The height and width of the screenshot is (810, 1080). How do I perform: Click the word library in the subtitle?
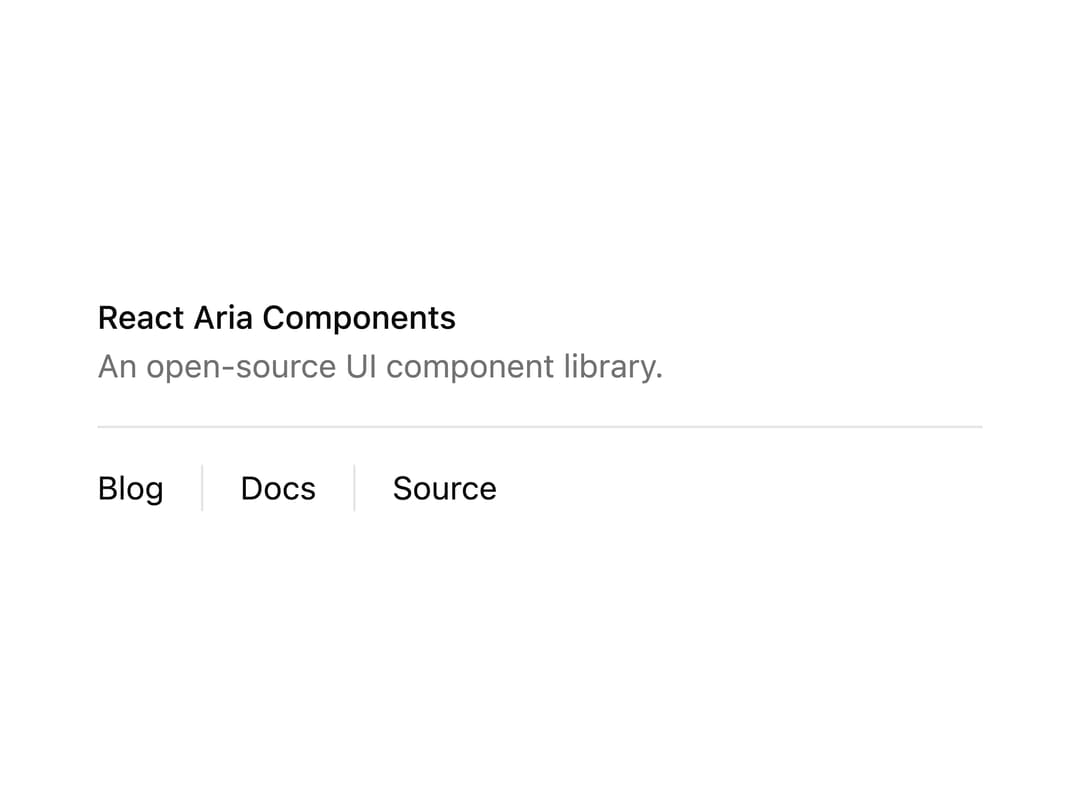613,366
